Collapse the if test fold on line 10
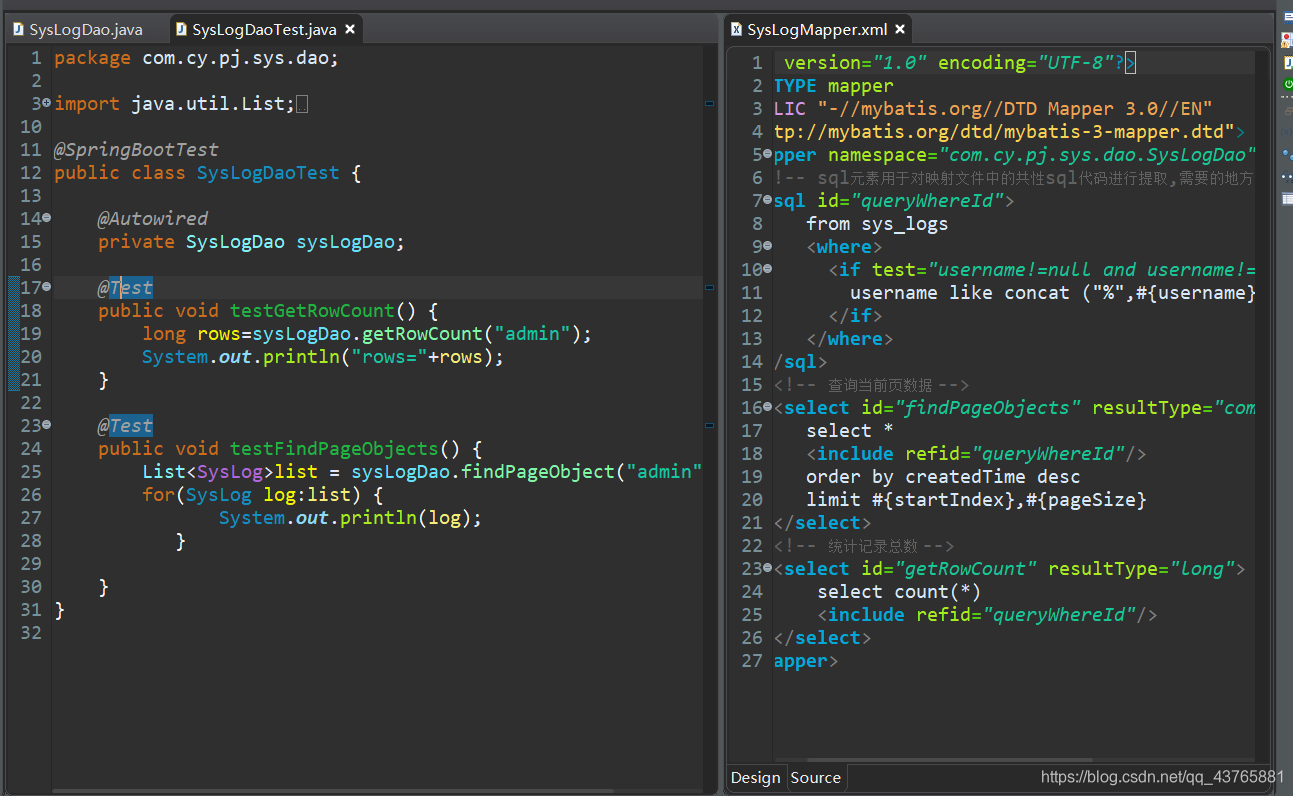The width and height of the screenshot is (1293, 796). tap(768, 269)
